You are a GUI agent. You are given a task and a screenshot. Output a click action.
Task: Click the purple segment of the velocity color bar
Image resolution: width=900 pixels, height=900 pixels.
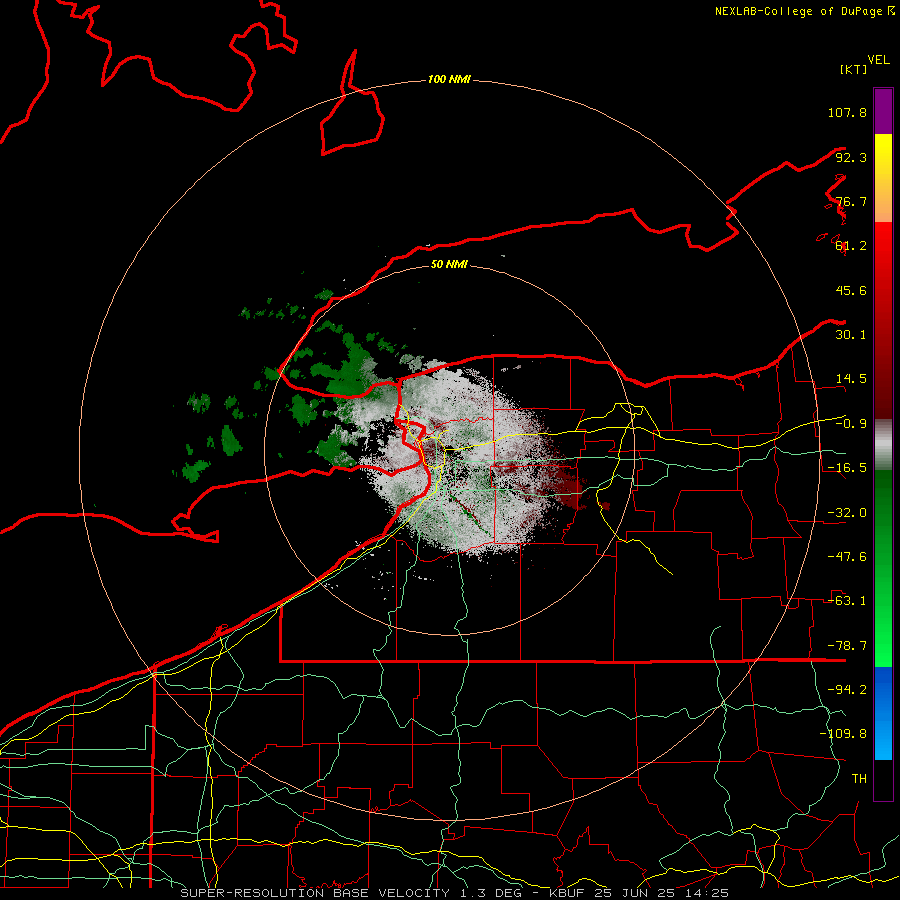(883, 112)
